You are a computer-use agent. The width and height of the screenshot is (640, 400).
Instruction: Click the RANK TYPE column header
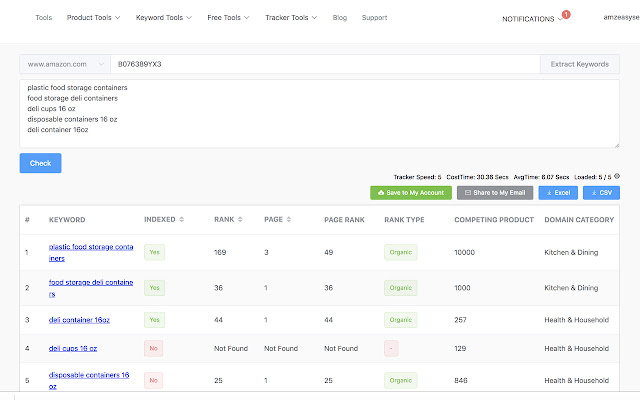404,220
